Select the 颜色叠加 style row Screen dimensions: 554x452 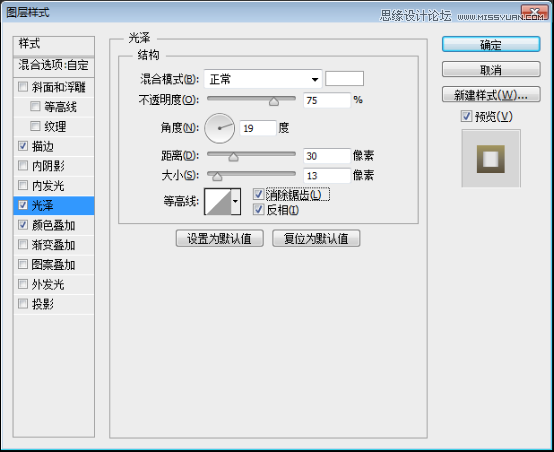(54, 225)
